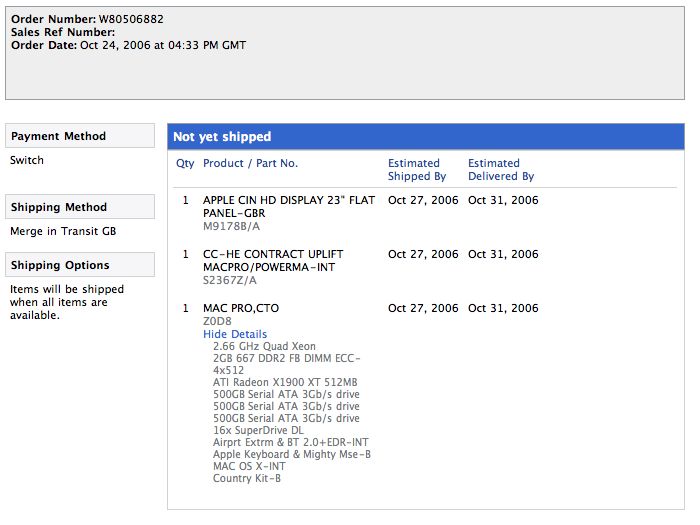Screen dimensions: 700x525
Task: Click CC-HE row's Oct 31, 2006 delivery date
Action: pos(503,254)
